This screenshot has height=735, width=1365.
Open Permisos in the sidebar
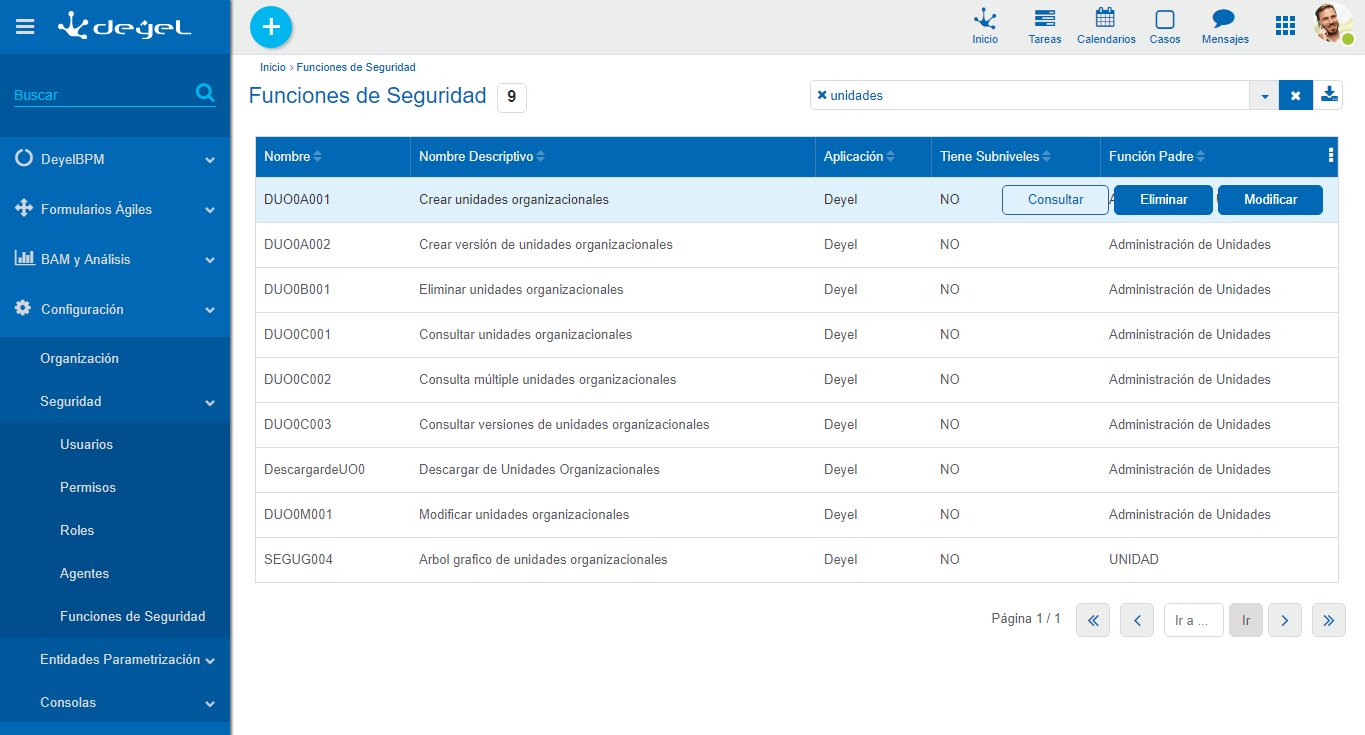click(x=88, y=487)
